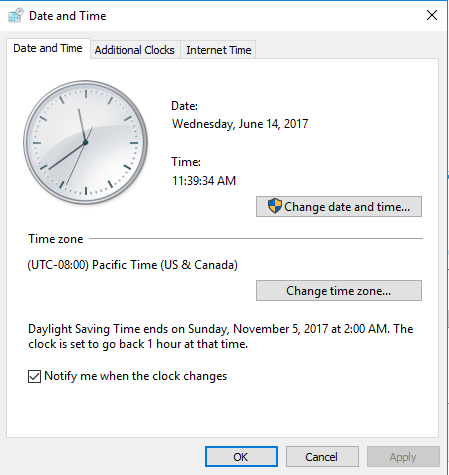The width and height of the screenshot is (449, 475).
Task: Click the Change time zone button
Action: click(339, 291)
